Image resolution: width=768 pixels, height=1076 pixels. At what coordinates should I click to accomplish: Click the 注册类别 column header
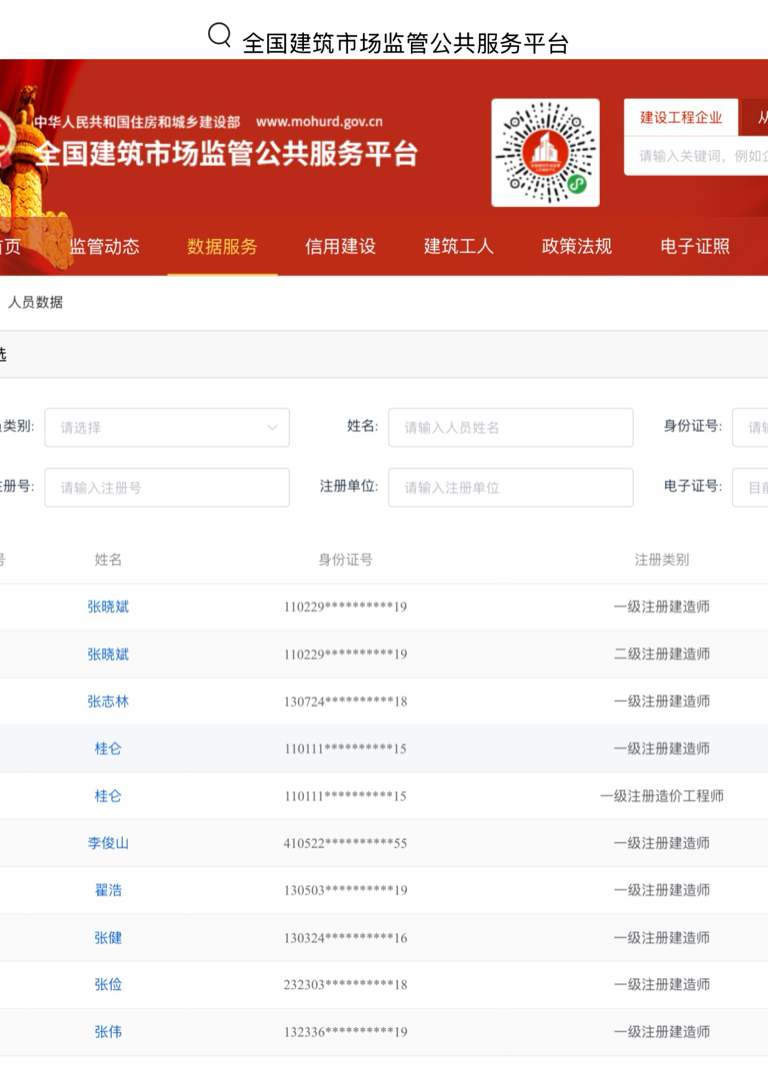point(662,559)
